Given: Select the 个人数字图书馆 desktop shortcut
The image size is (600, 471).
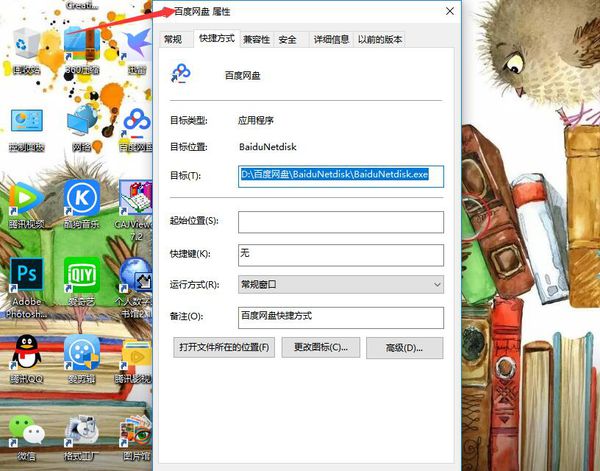Looking at the screenshot, I should coord(136,287).
